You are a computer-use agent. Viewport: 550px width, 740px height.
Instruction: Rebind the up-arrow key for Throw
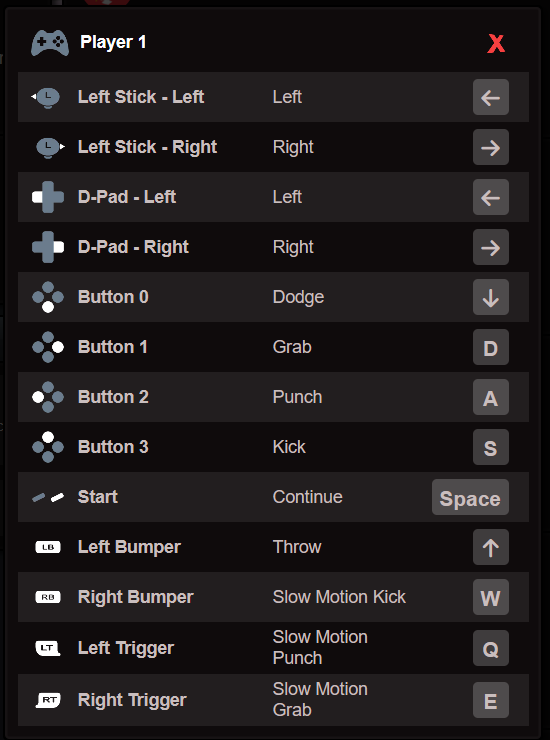click(491, 547)
